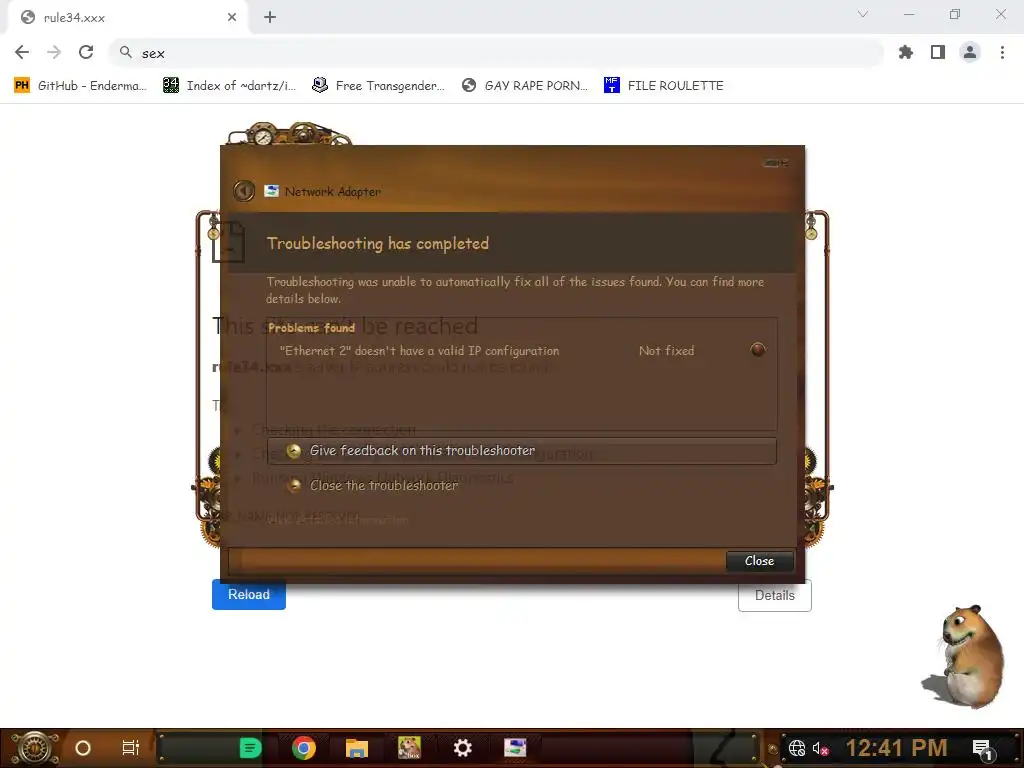Open the network globe tray icon
Image resolution: width=1024 pixels, height=768 pixels.
pos(797,748)
